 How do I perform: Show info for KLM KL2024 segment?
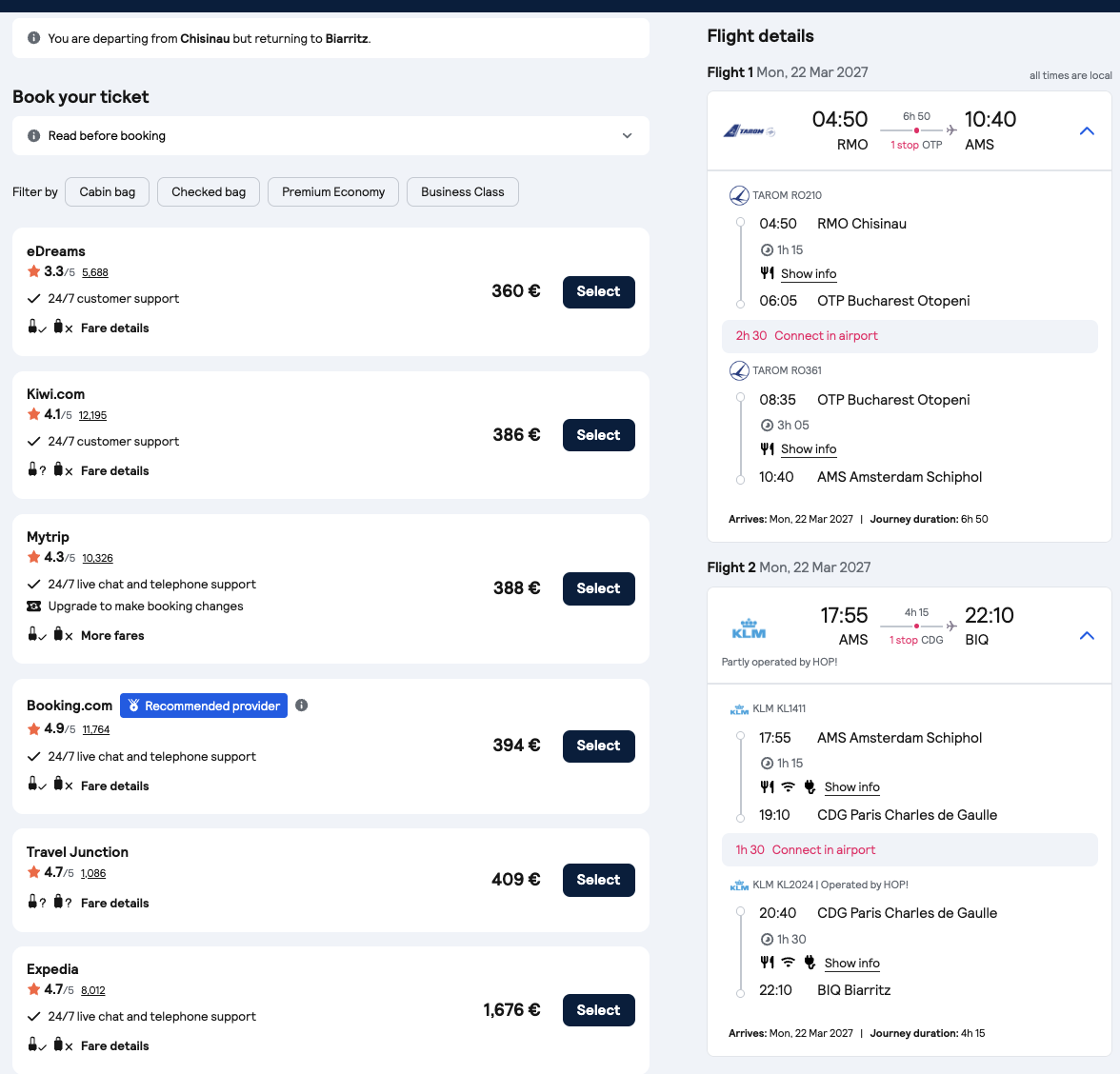tap(851, 964)
